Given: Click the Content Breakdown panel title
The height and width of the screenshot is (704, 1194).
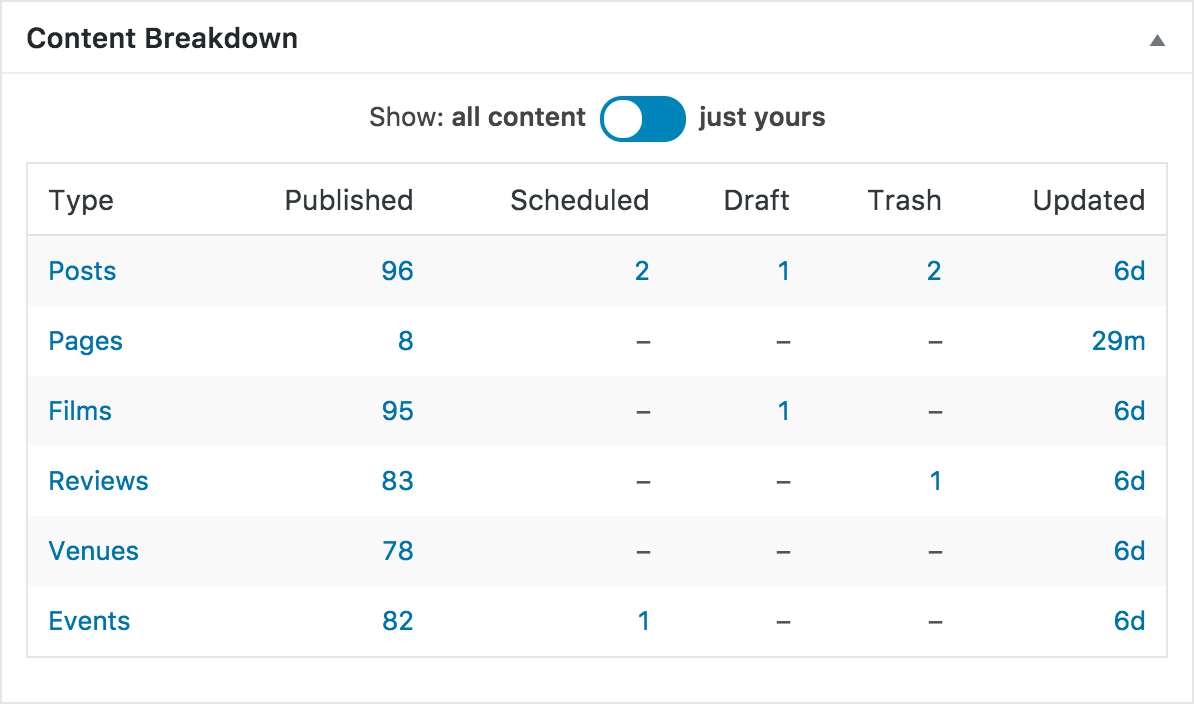Looking at the screenshot, I should tap(162, 39).
